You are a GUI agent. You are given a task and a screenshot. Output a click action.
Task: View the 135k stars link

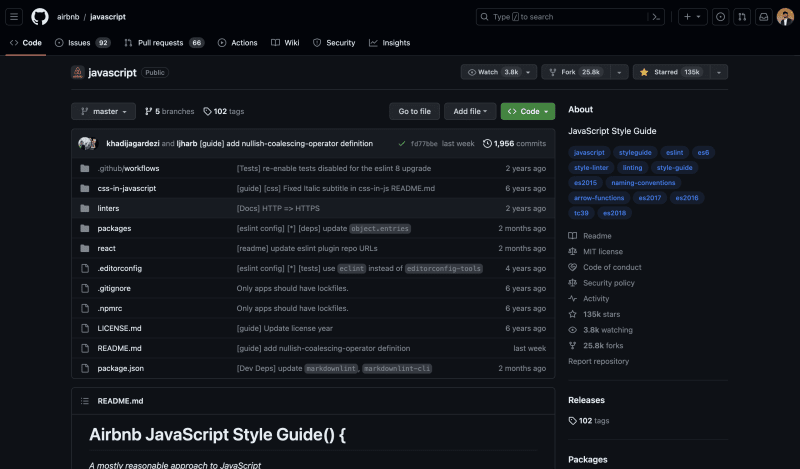pyautogui.click(x=594, y=314)
